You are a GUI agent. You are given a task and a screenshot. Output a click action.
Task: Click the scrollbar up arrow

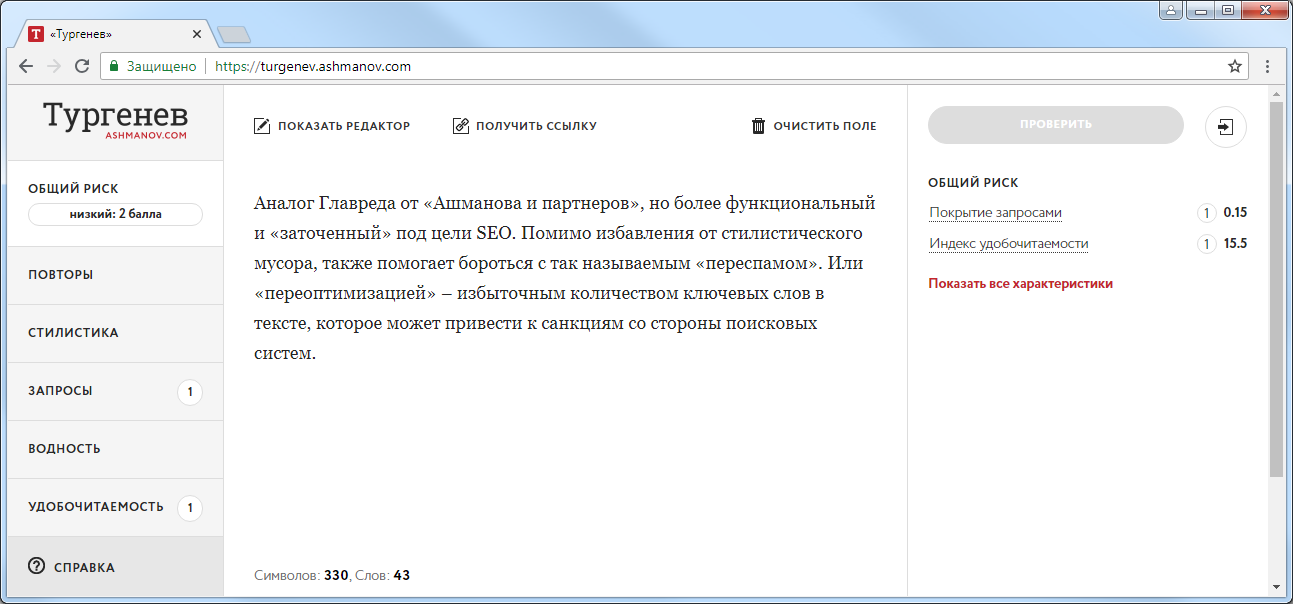[x=1275, y=93]
